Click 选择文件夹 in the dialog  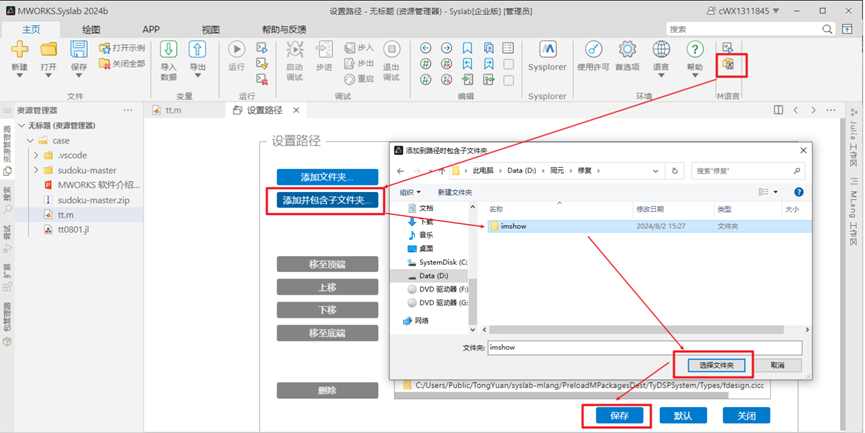[717, 365]
